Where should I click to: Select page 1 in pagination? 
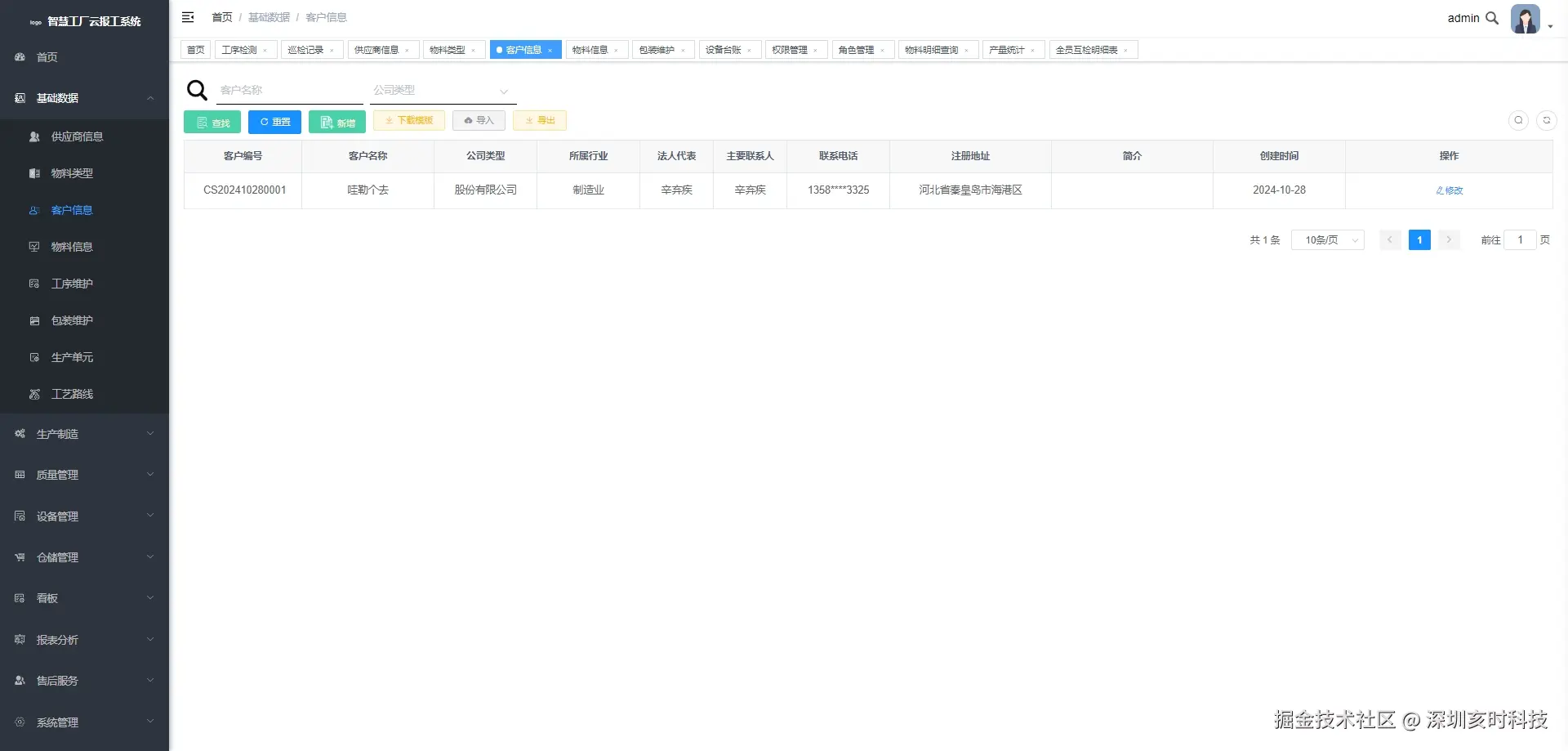pyautogui.click(x=1419, y=240)
